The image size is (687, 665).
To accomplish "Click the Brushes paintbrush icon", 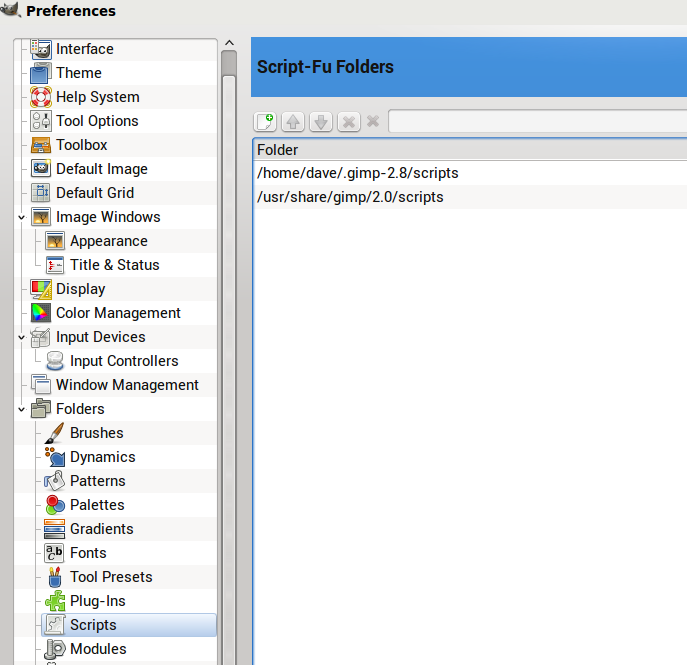I will point(55,433).
